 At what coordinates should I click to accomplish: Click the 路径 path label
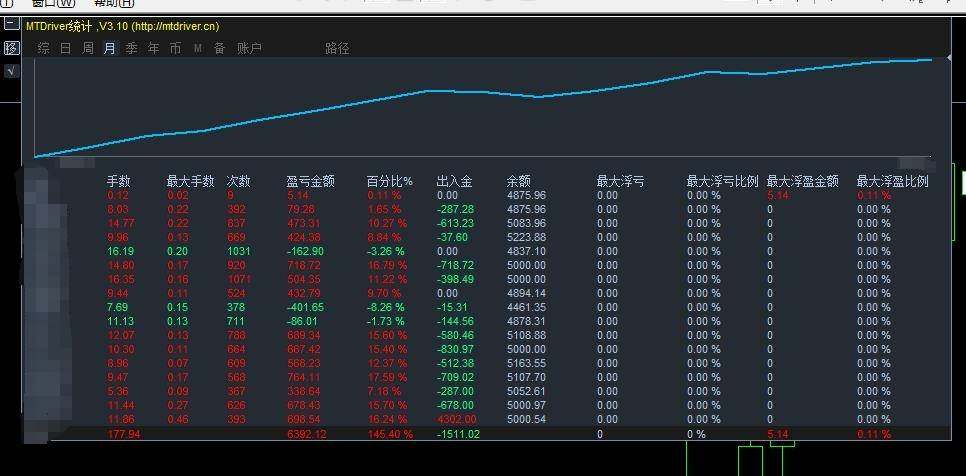coord(337,48)
